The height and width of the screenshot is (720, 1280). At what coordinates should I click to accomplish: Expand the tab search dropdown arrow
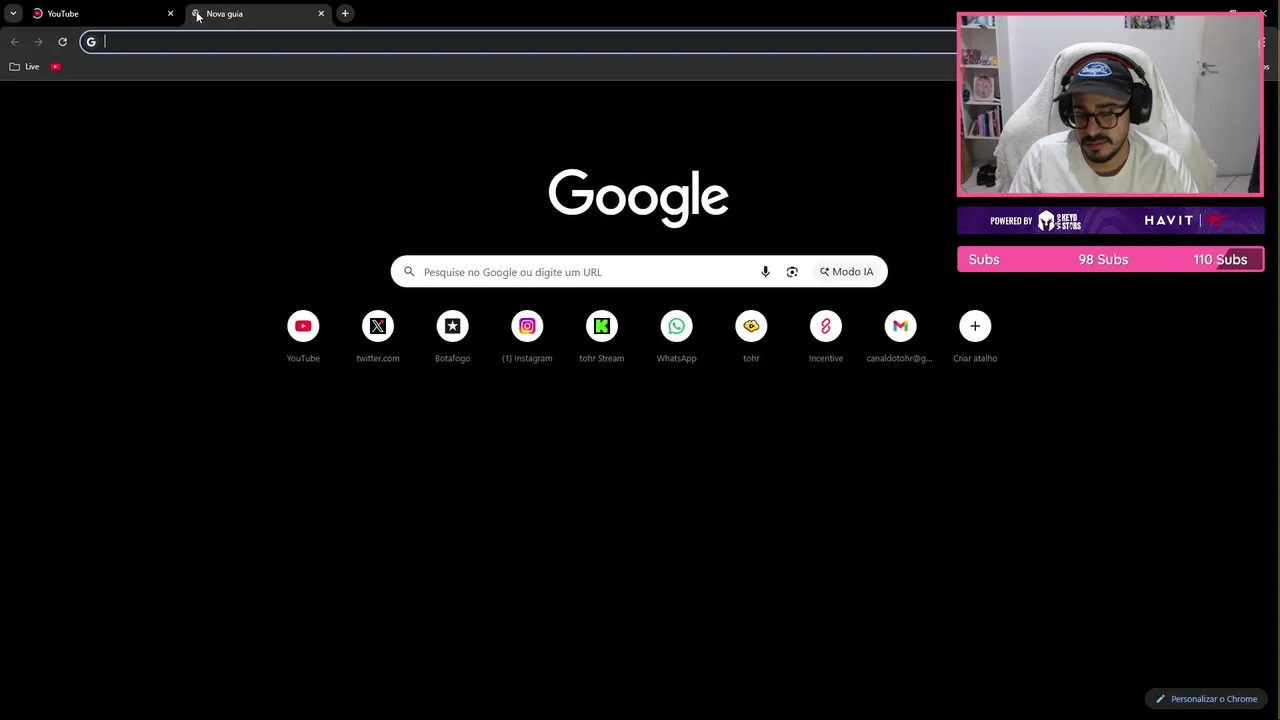pos(13,14)
